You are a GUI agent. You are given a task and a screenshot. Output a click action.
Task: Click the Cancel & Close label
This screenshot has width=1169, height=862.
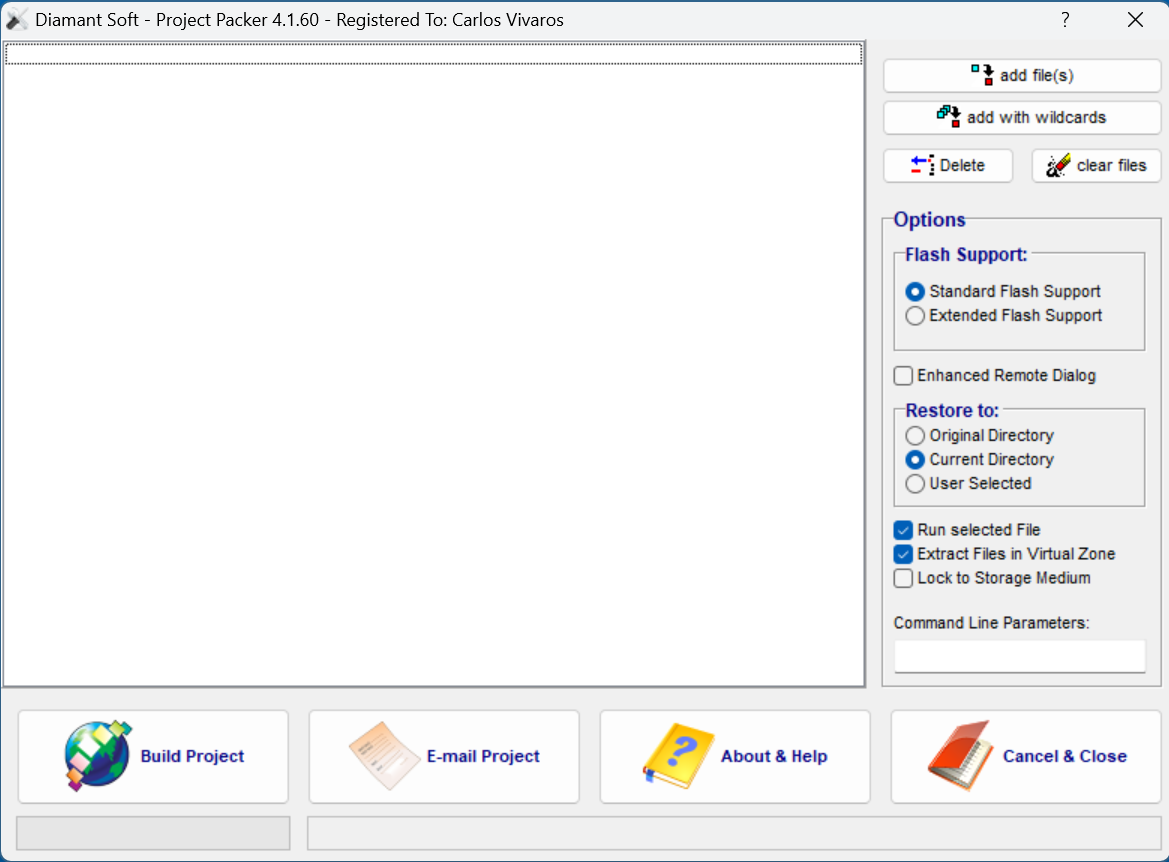(1065, 756)
